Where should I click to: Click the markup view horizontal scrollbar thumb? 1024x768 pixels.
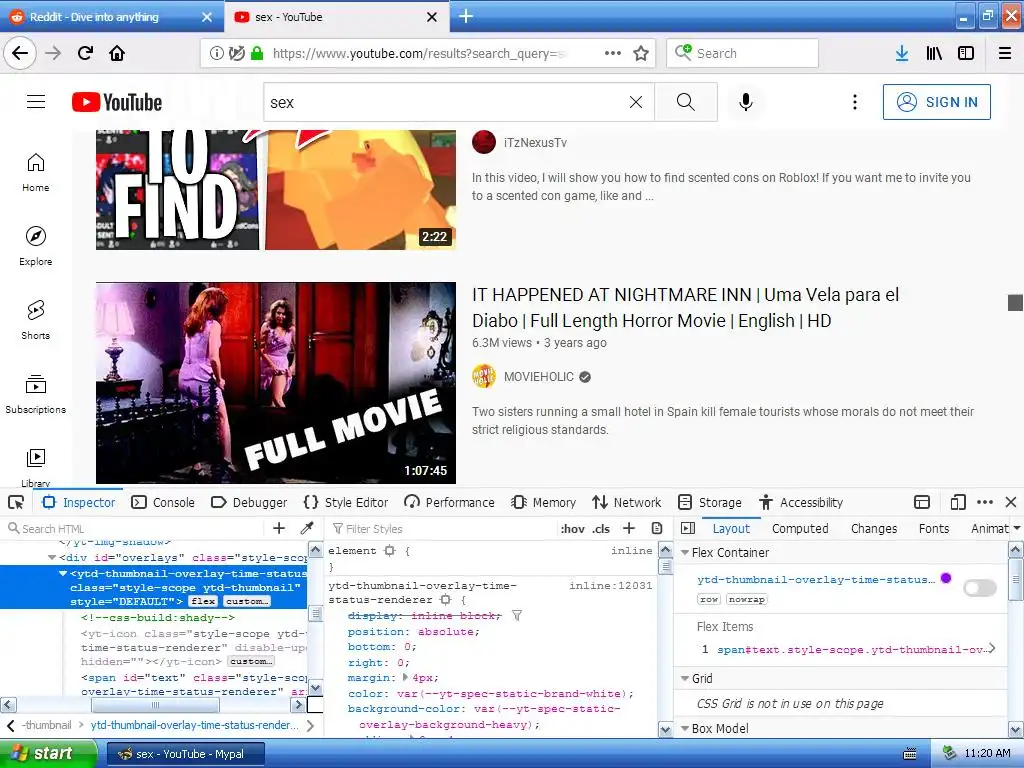point(155,705)
